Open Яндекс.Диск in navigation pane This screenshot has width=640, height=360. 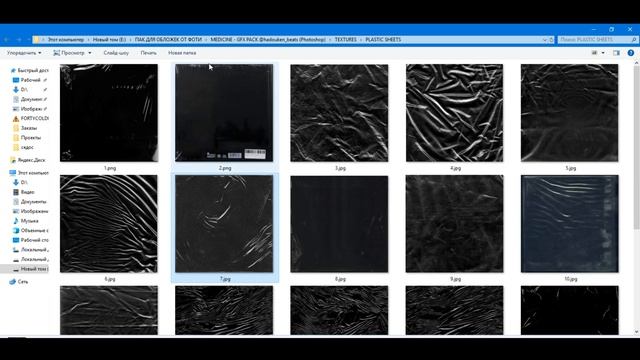(27, 160)
